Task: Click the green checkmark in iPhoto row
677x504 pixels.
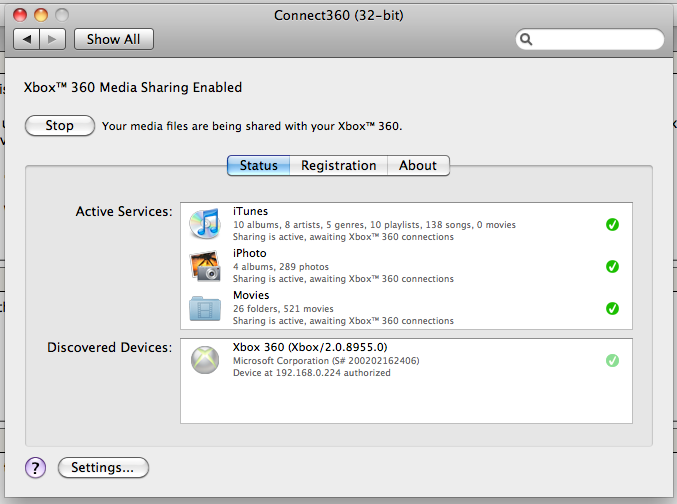Action: click(x=612, y=266)
